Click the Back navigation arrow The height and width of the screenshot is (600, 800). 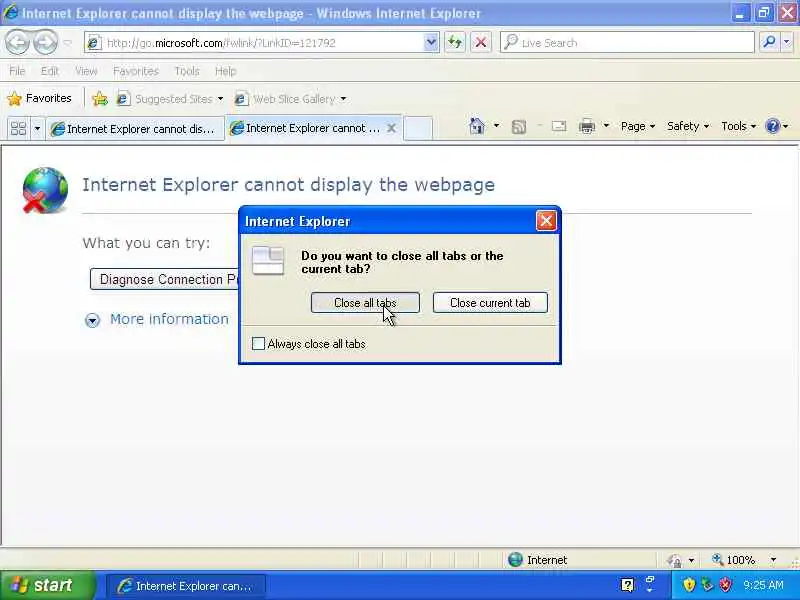pyautogui.click(x=18, y=42)
